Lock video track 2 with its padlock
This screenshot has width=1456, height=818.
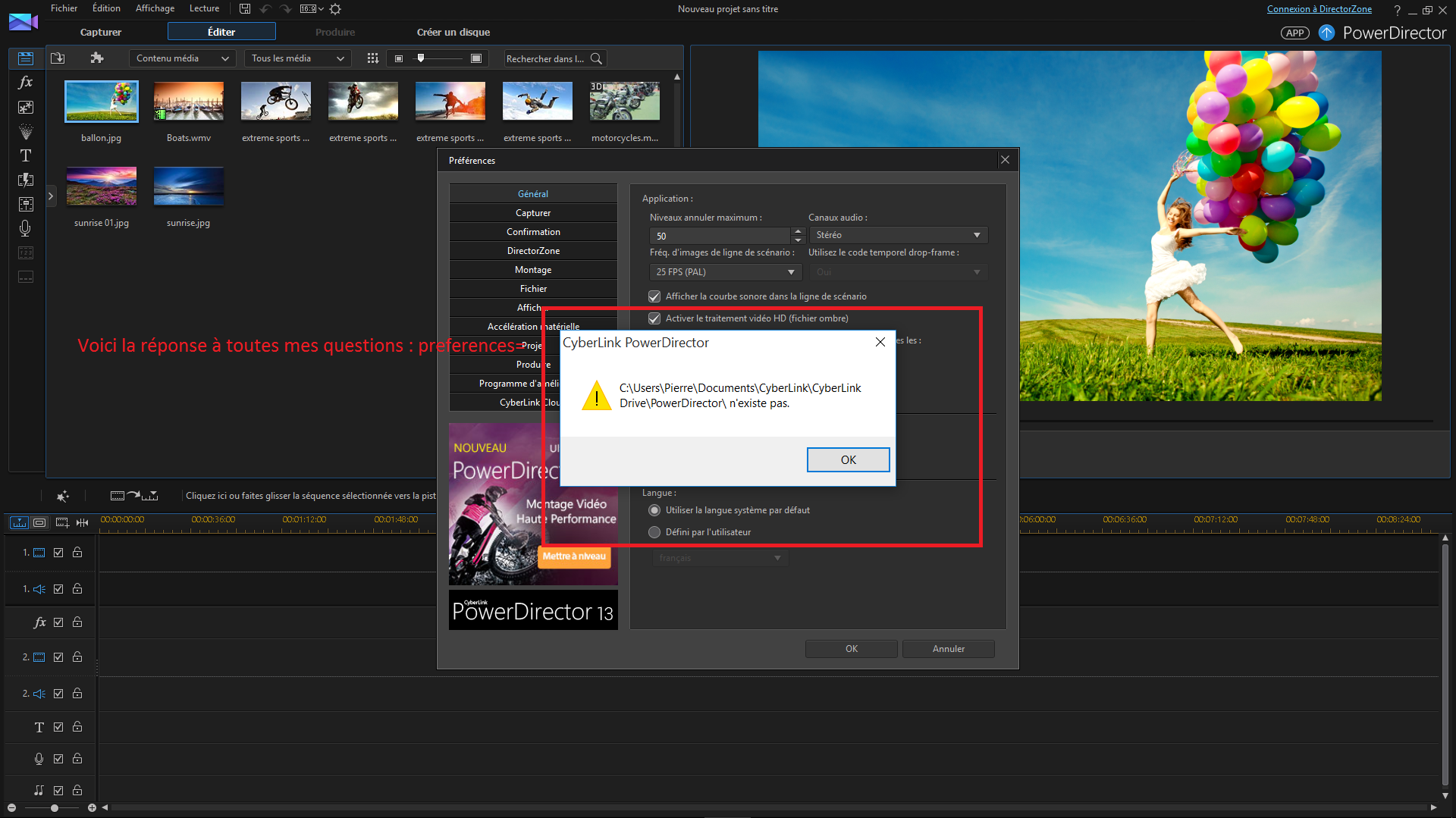point(77,657)
